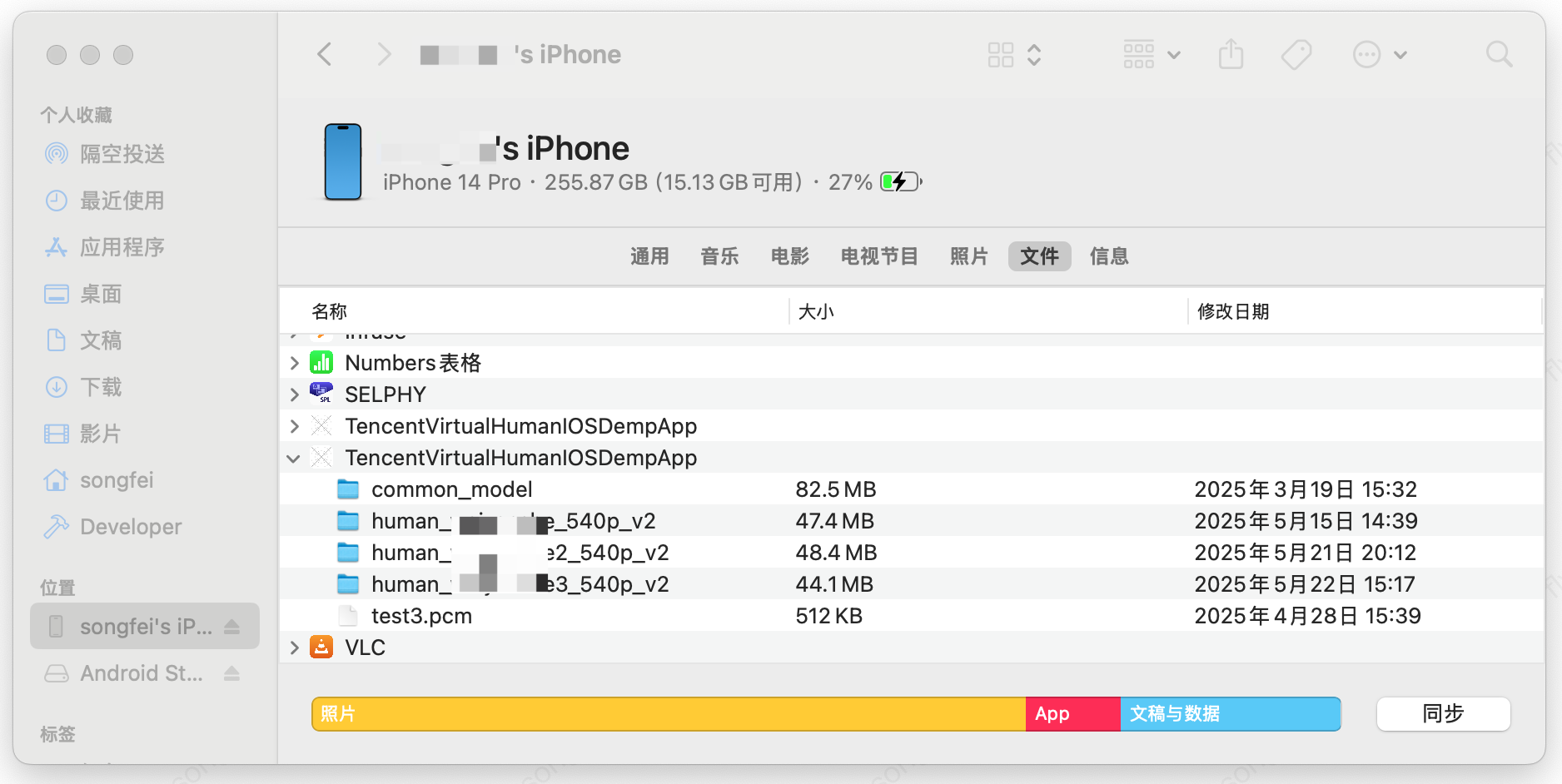Expand the Numbers表格 row
This screenshot has width=1562, height=784.
[x=294, y=363]
